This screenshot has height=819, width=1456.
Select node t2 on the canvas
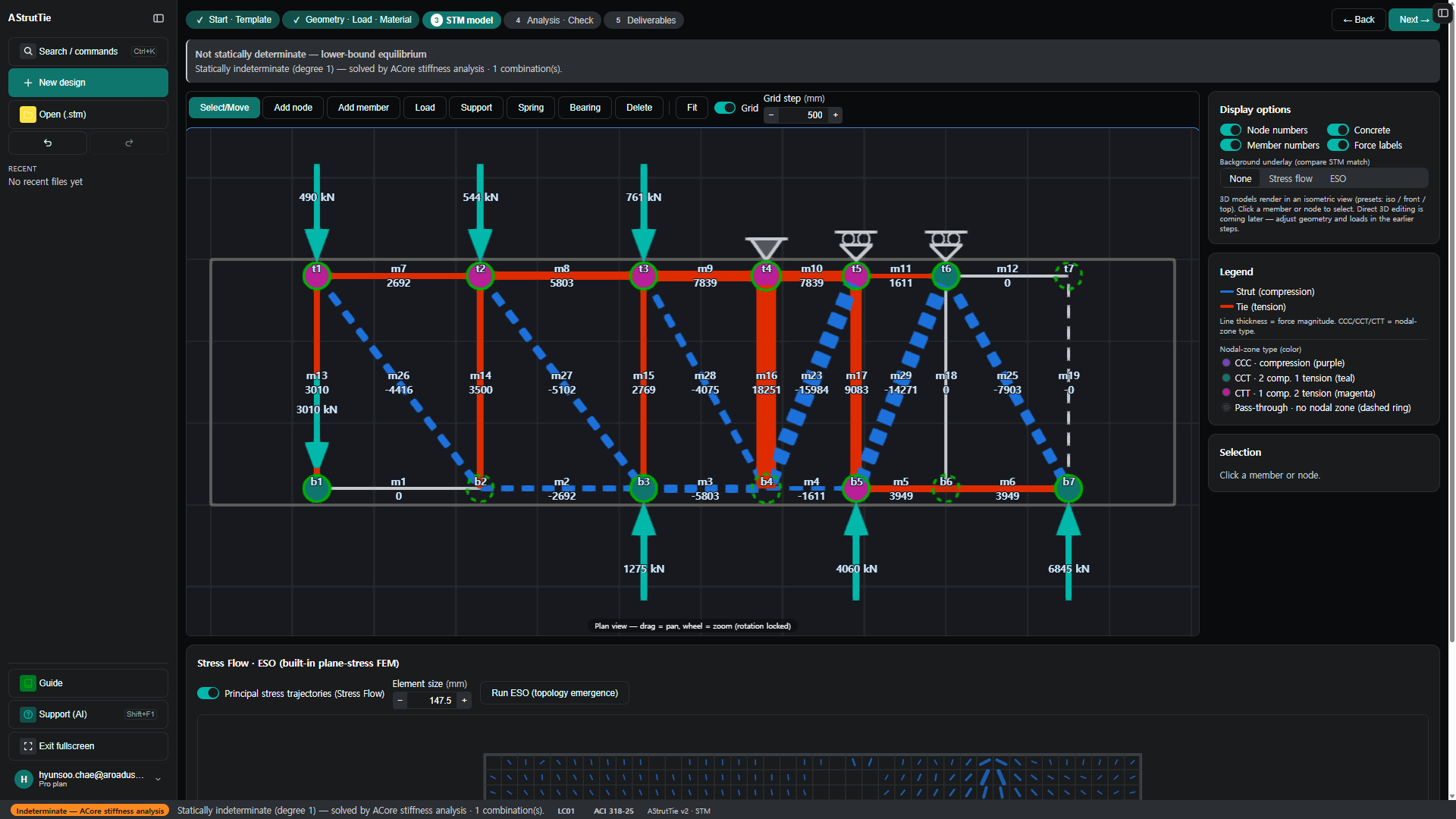[480, 275]
